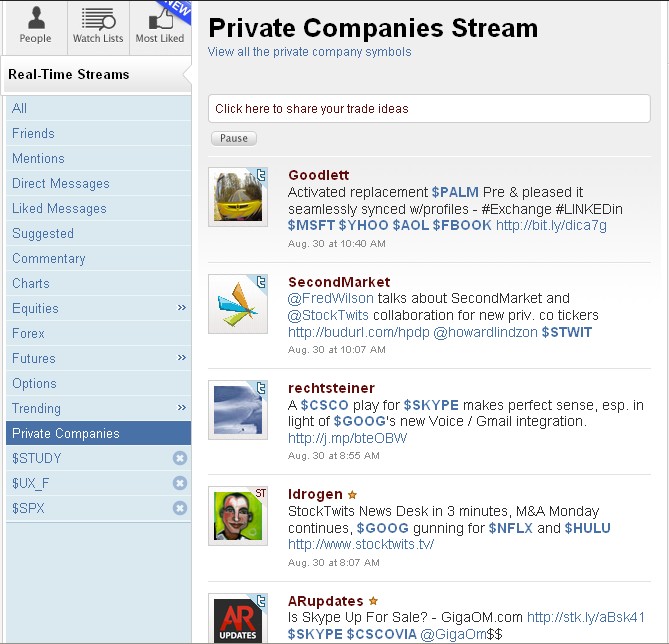Screen dimensions: 669x644
Task: Remove the $STUDY stream from sidebar
Action: pos(180,458)
